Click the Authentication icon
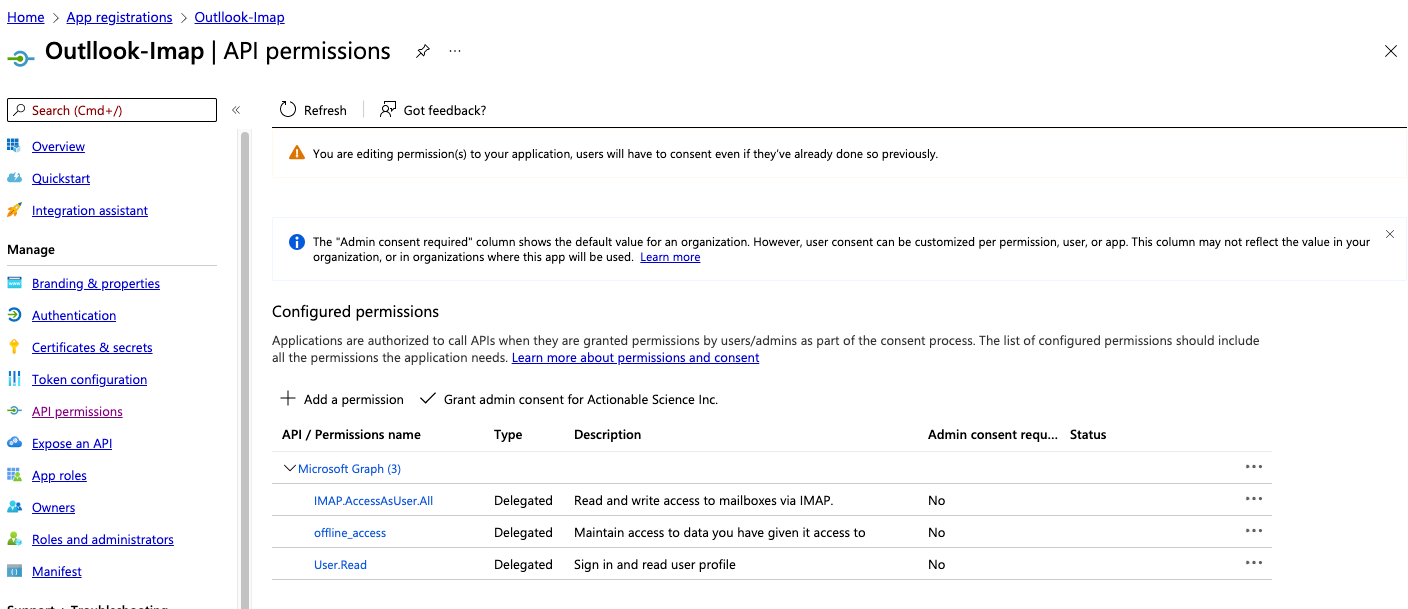The image size is (1408, 609). [14, 315]
